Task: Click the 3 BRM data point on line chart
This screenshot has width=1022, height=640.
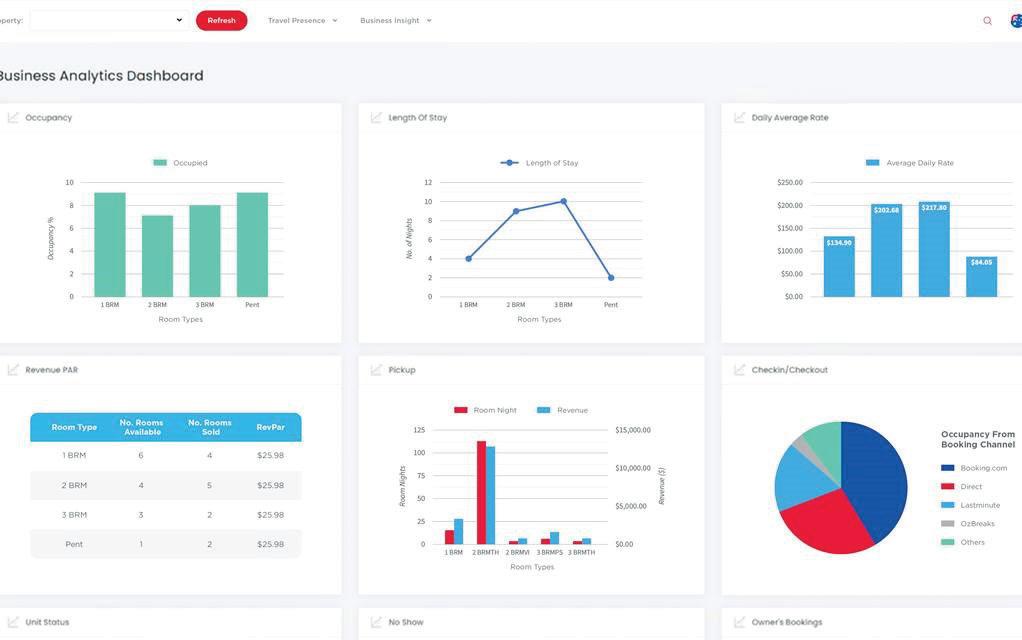Action: 564,201
